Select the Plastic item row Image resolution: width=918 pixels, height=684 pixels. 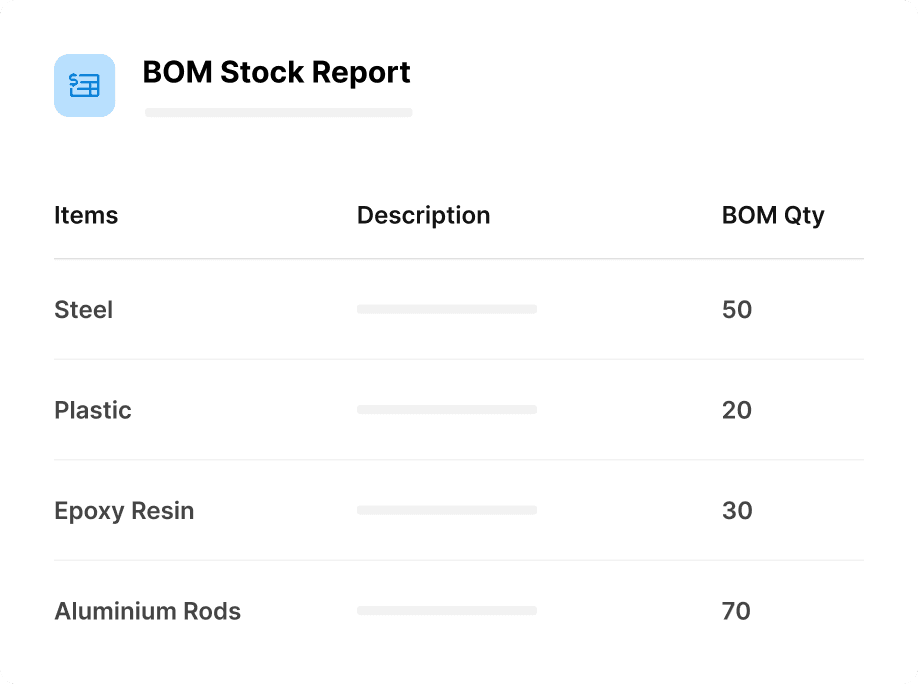93,410
